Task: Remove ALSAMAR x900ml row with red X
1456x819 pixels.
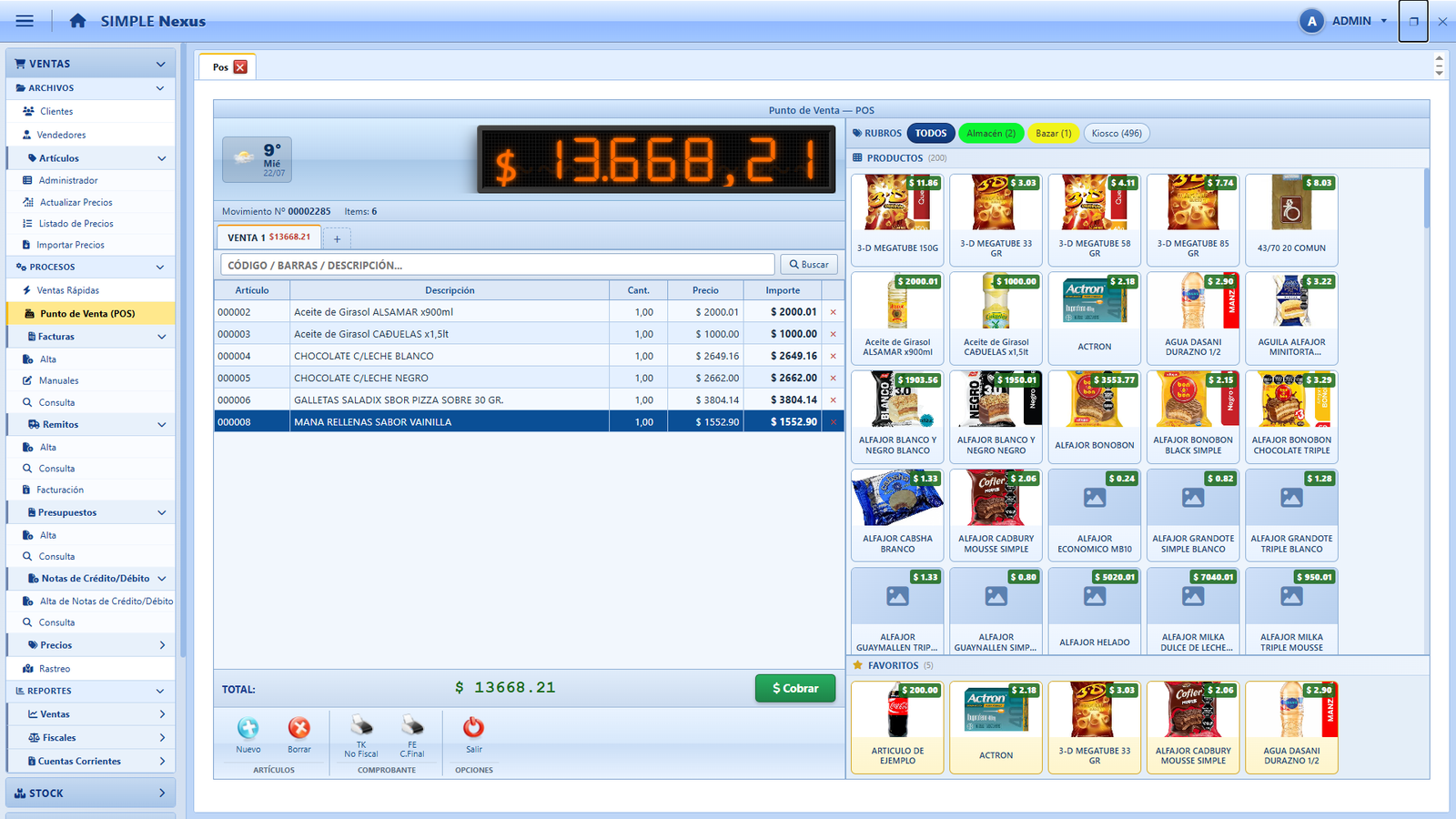Action: [833, 312]
